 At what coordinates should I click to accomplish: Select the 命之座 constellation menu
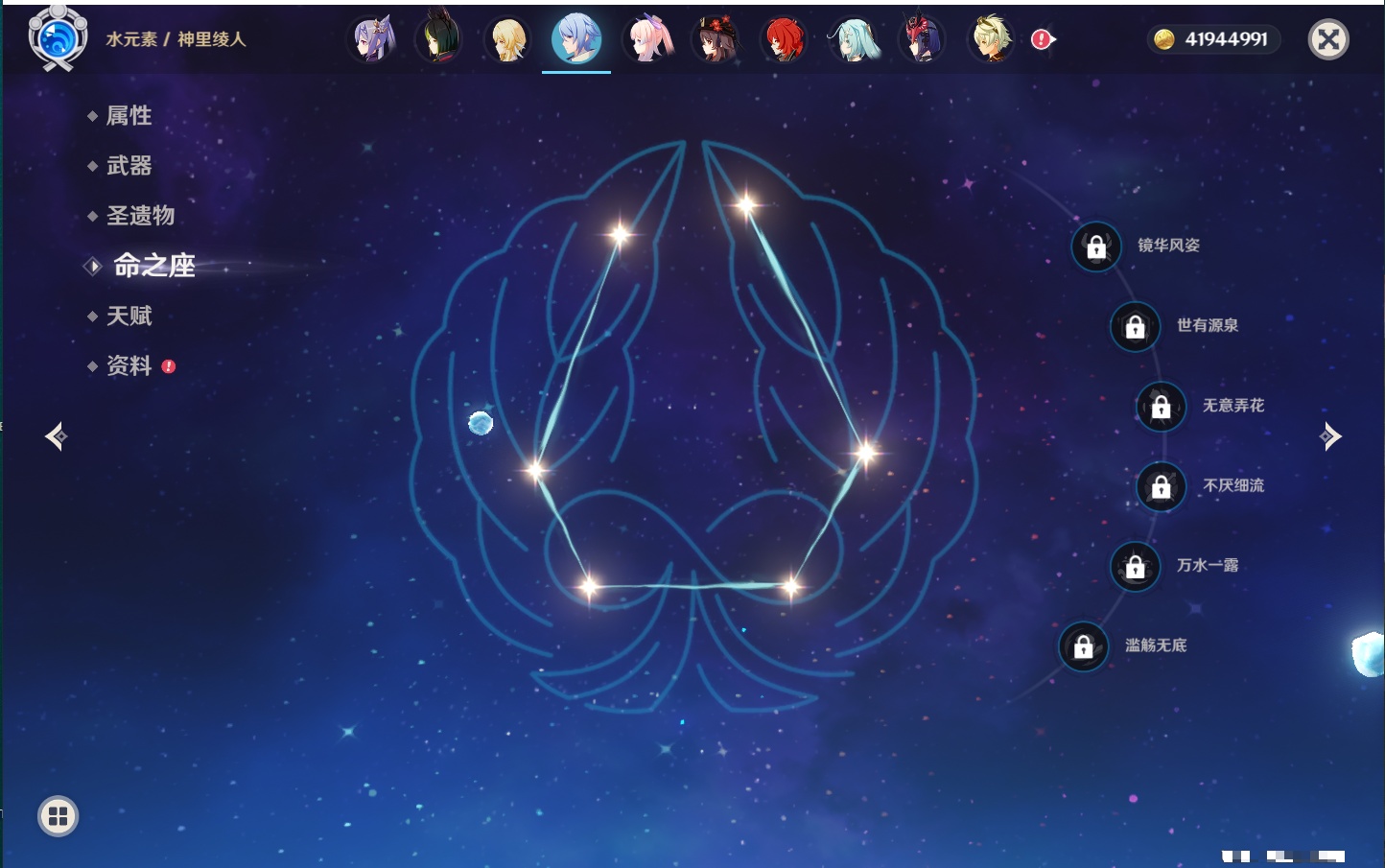tap(153, 266)
